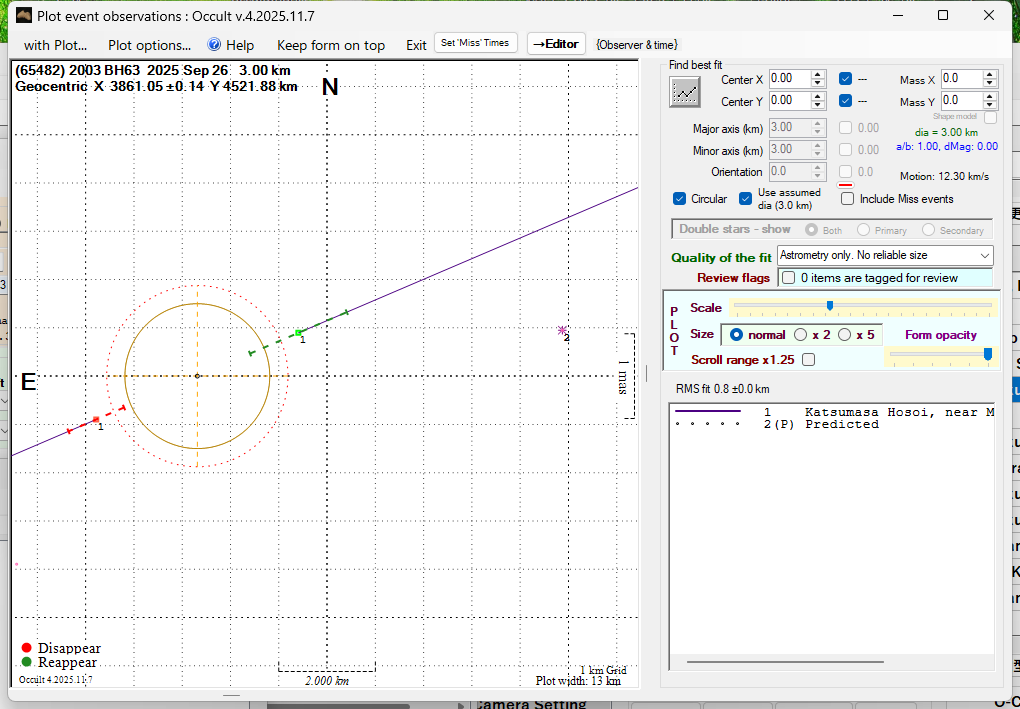Screen dimensions: 1020x709
Task: Click the blue Help question mark icon
Action: [214, 45]
